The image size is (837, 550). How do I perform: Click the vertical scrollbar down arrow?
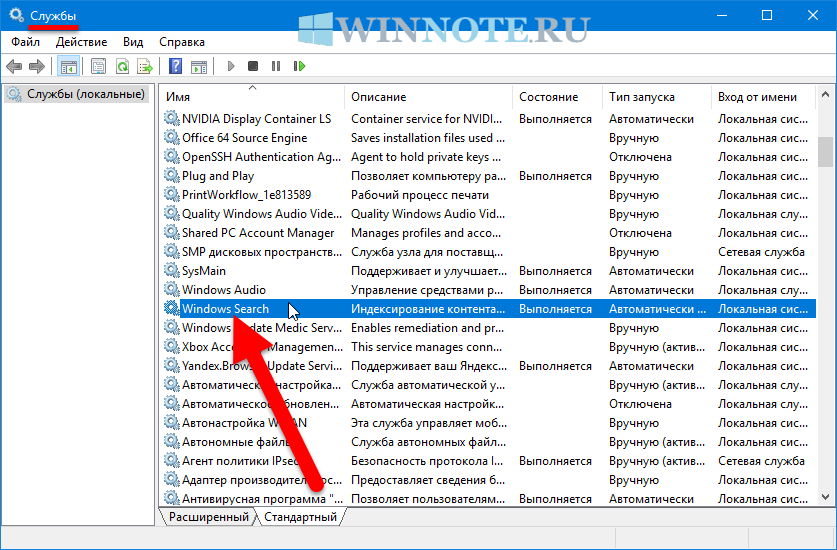(x=825, y=497)
